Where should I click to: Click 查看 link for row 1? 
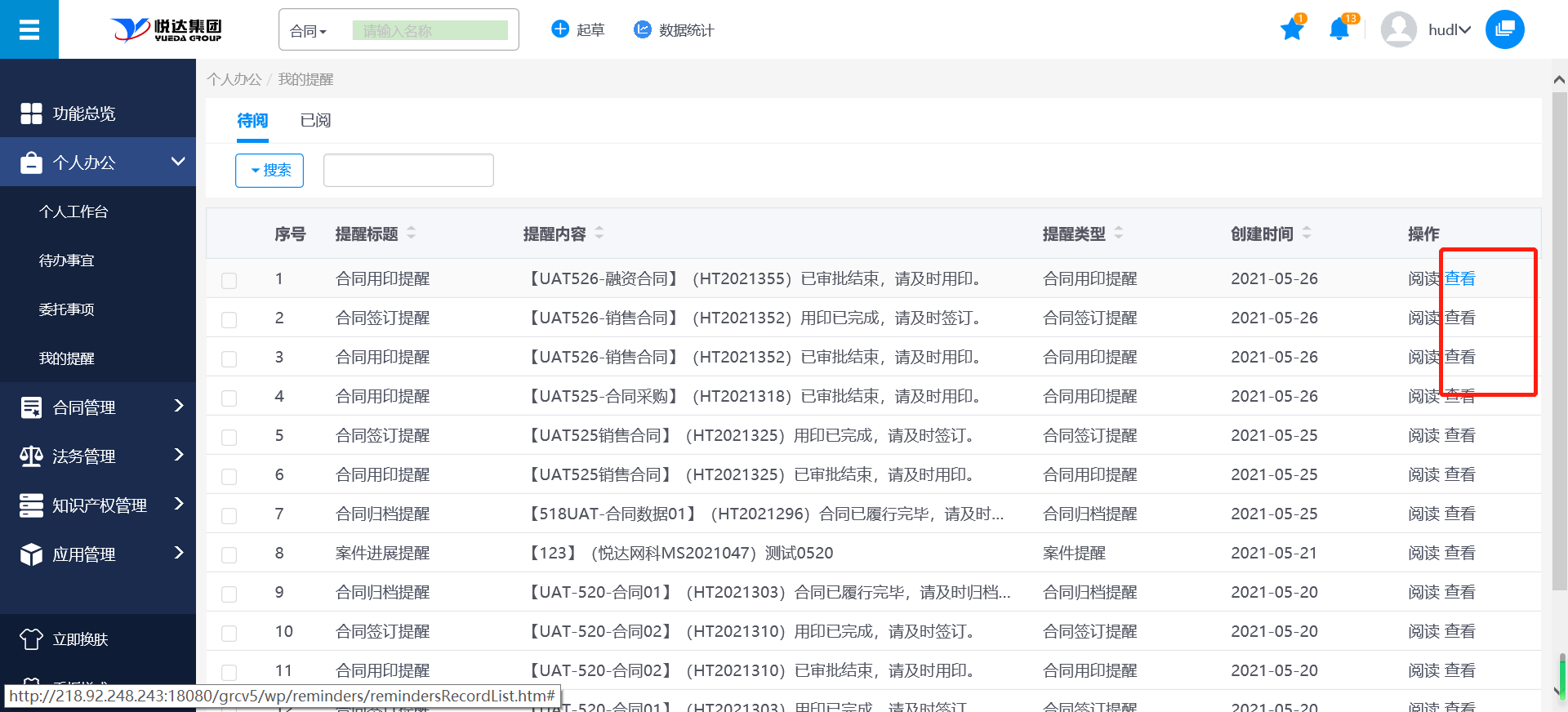coord(1460,278)
